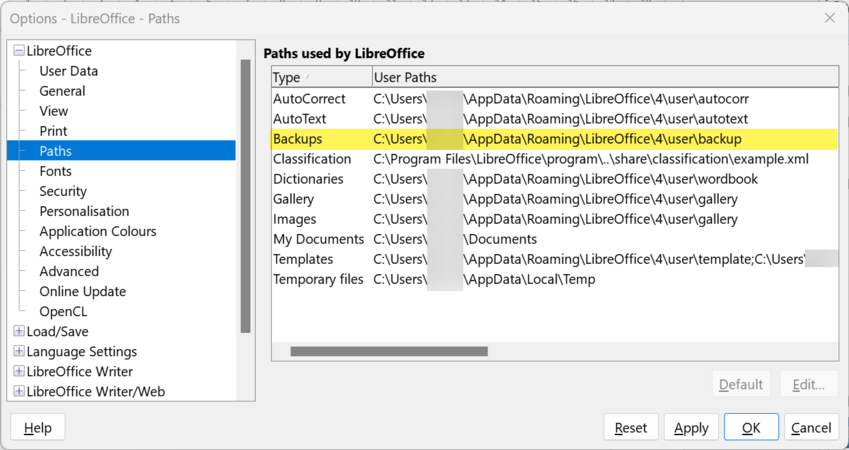This screenshot has height=450, width=849.
Task: Confirm the dialog with OK
Action: 751,428
